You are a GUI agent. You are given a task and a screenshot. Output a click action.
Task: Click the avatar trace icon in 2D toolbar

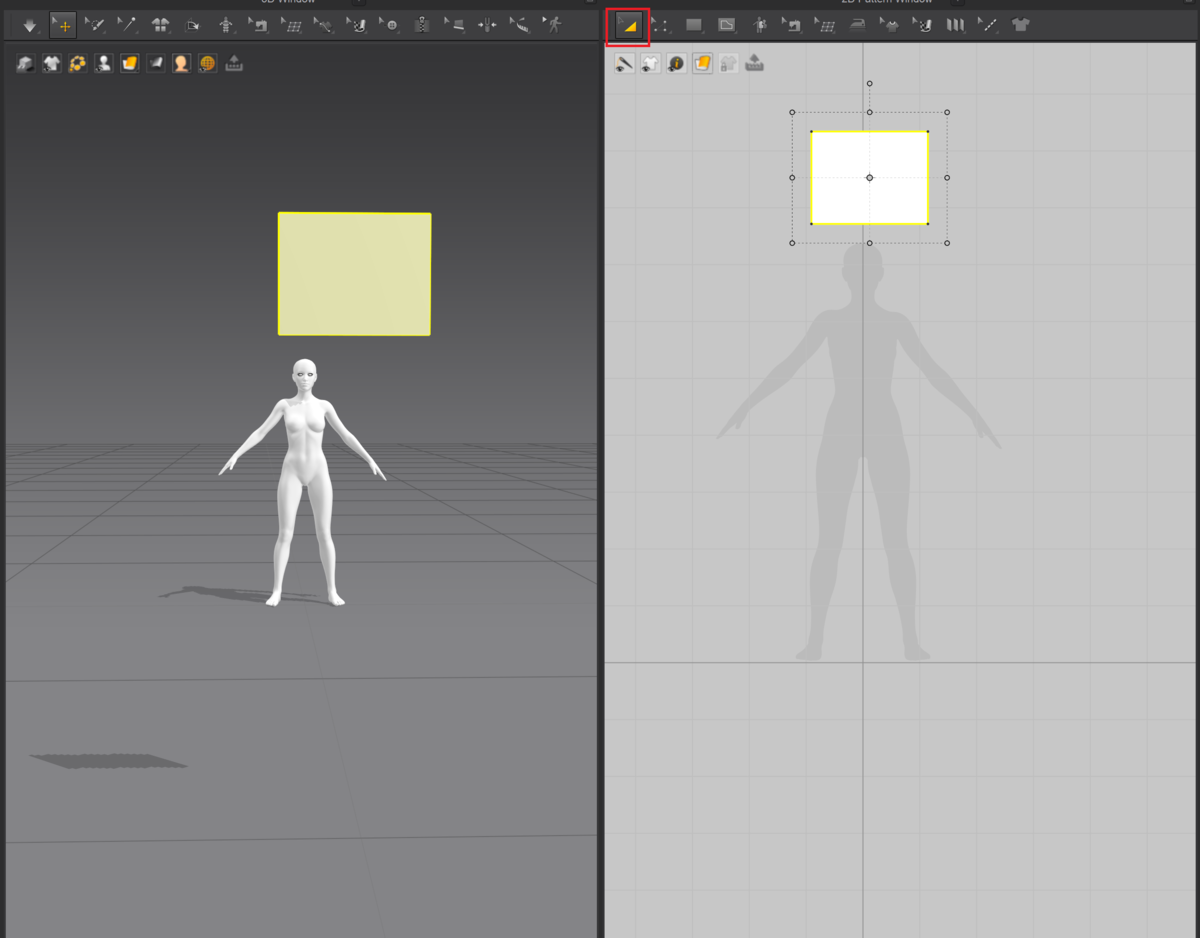(760, 26)
